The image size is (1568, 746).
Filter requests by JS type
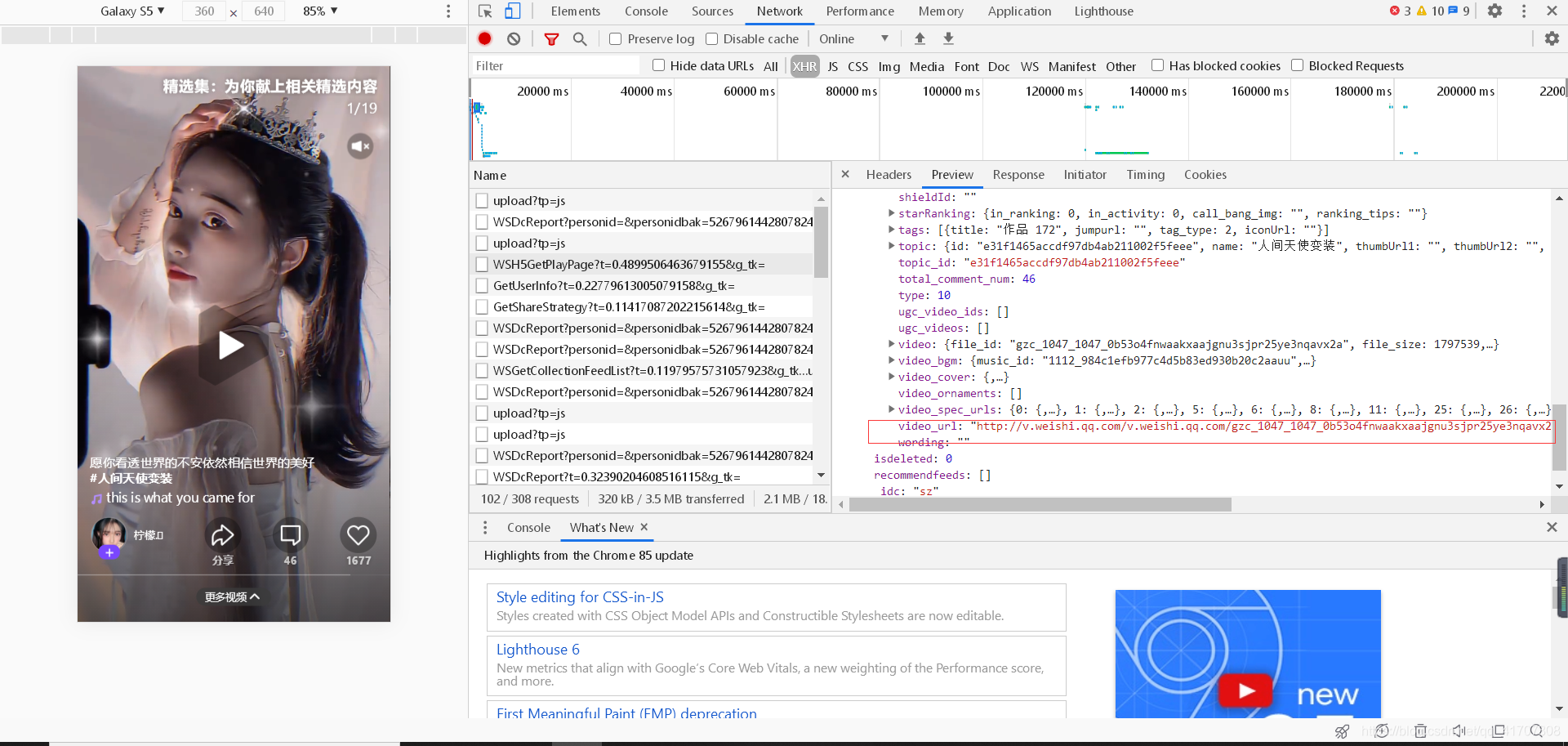tap(832, 66)
